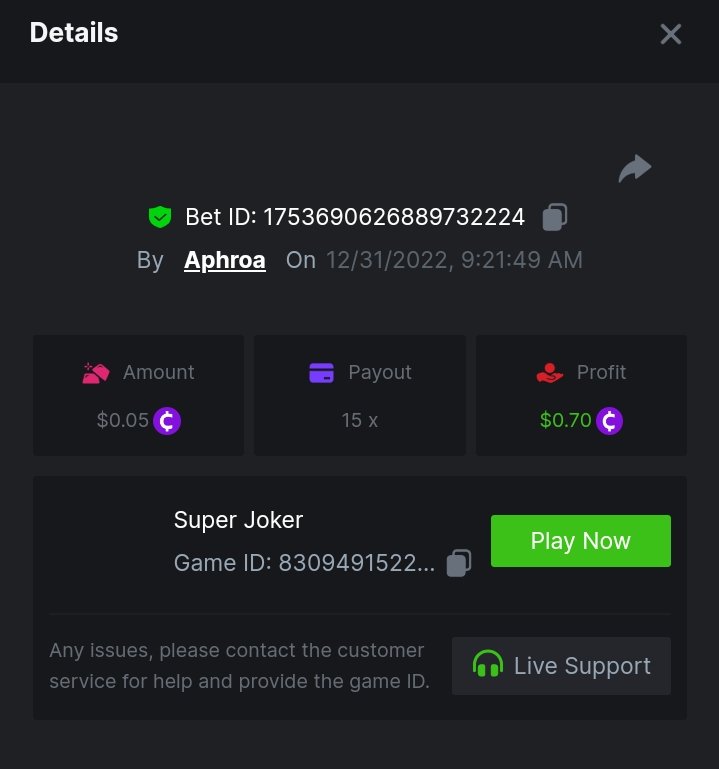Copy the Game ID to clipboard
This screenshot has width=719, height=769.
tap(459, 563)
